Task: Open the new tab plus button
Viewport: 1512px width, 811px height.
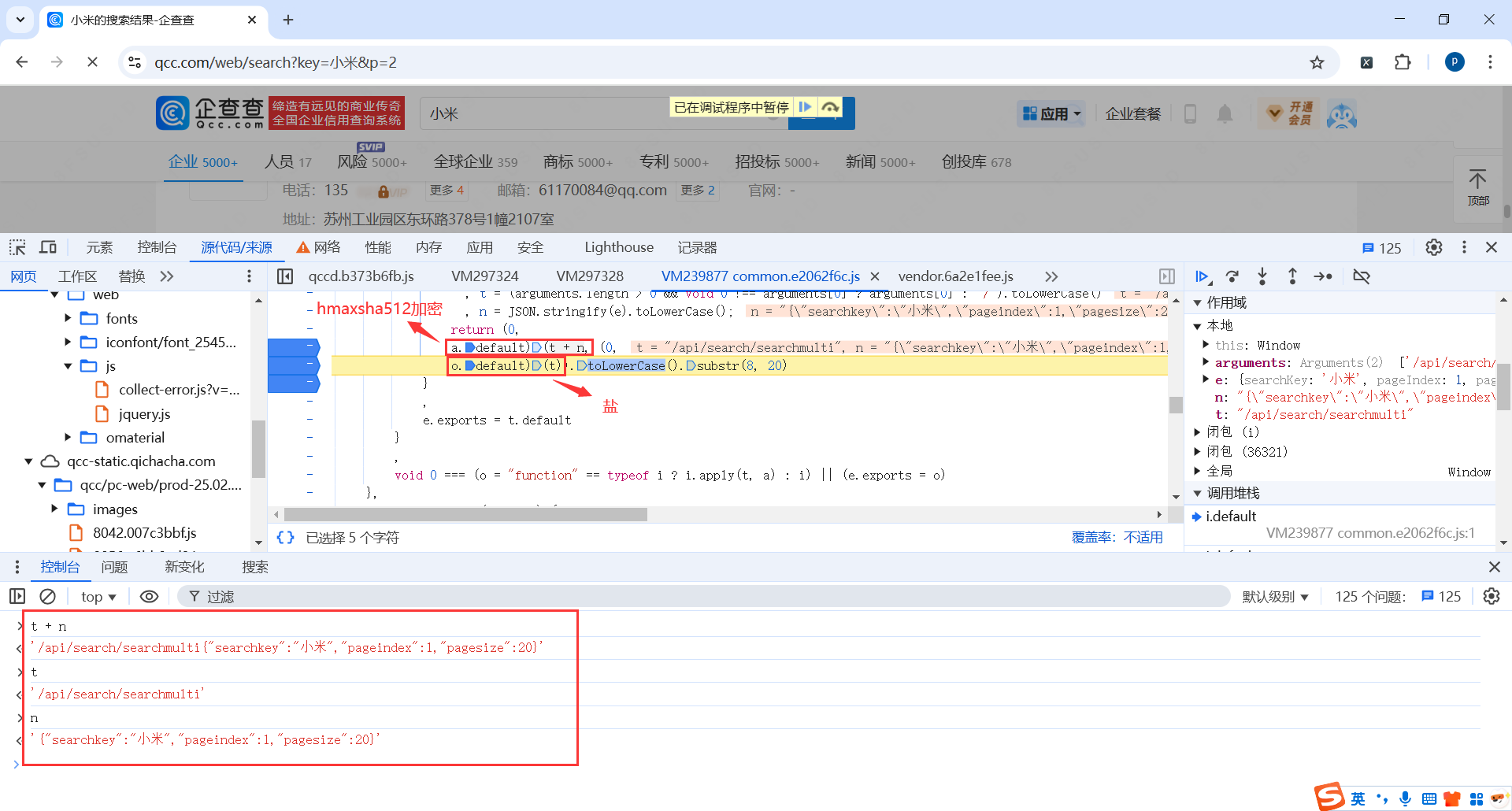Action: coord(288,20)
